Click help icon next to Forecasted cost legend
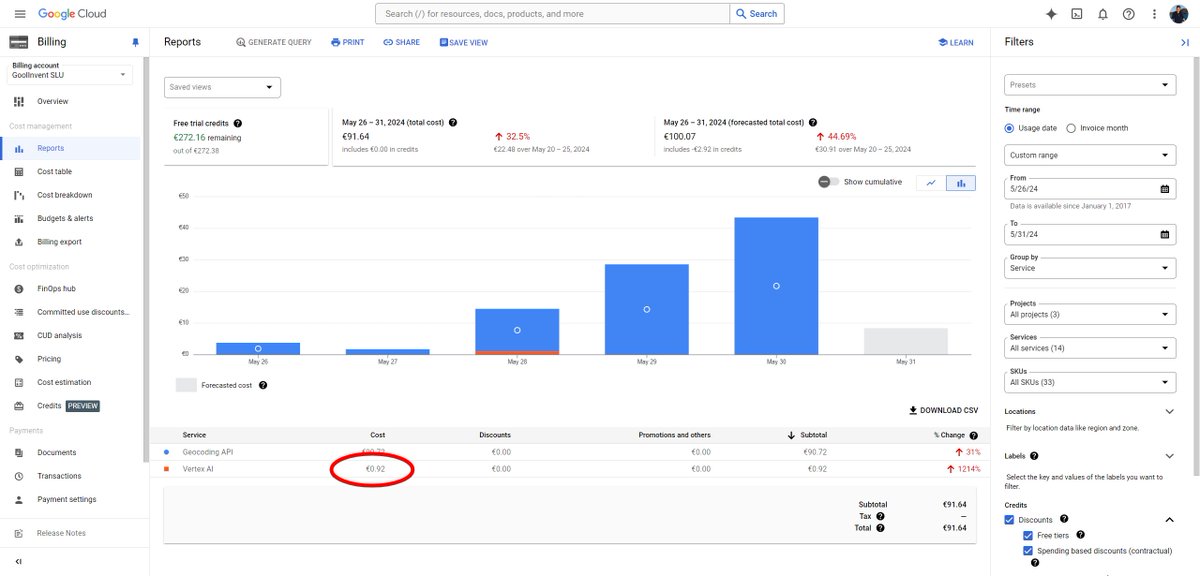 pyautogui.click(x=263, y=385)
